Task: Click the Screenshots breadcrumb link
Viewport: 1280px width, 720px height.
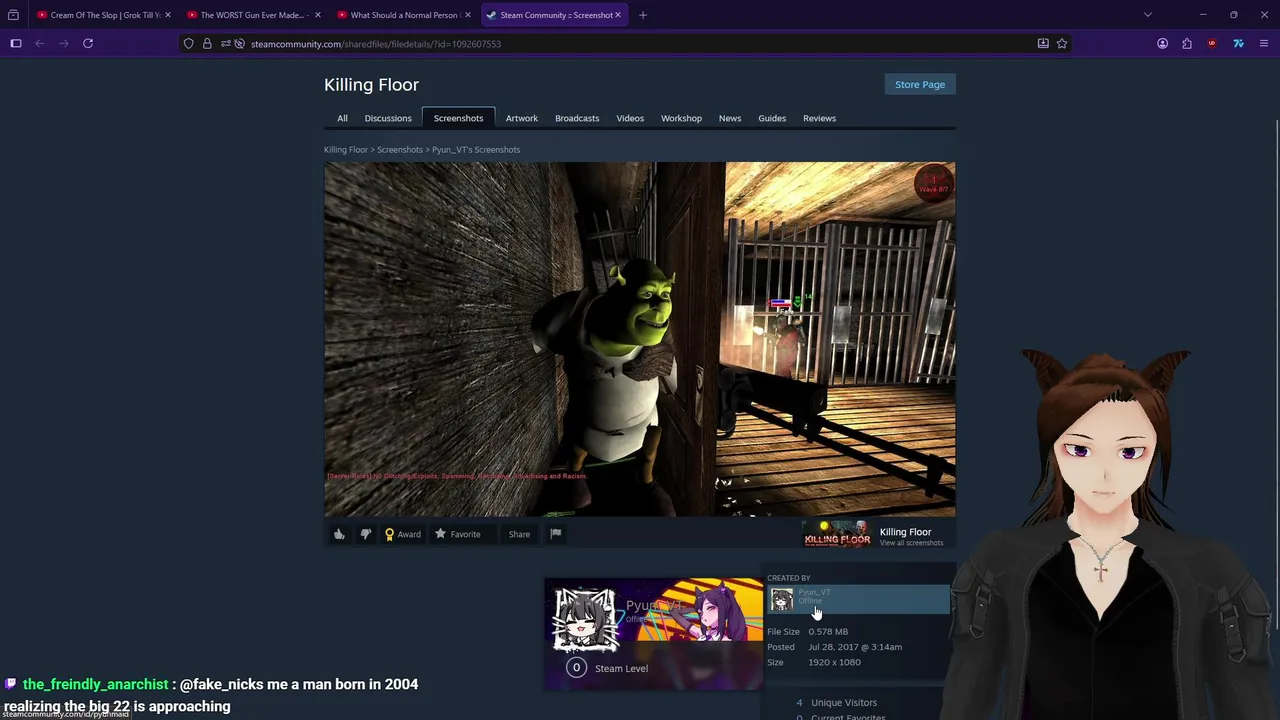Action: (x=400, y=150)
